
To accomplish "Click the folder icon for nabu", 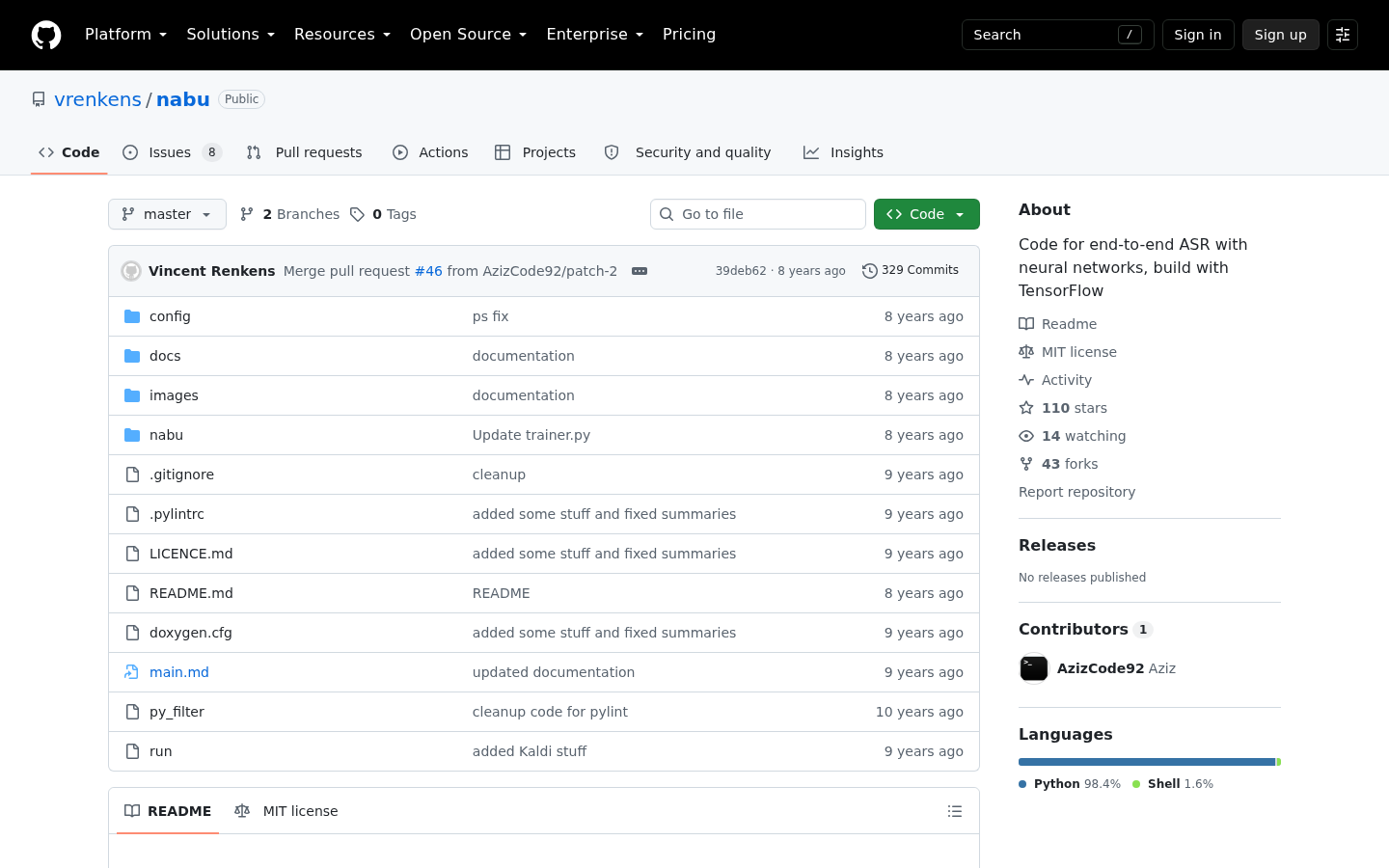I will pos(132,435).
